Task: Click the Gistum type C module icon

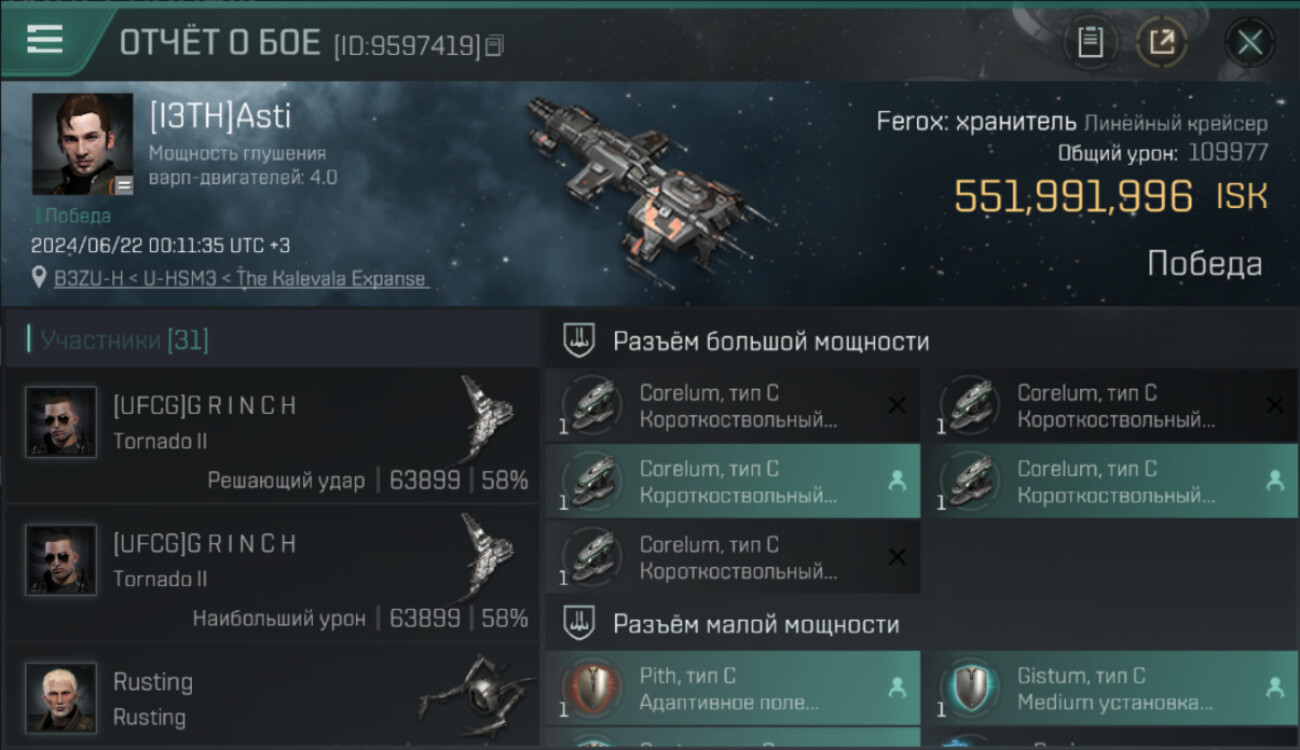Action: pos(967,688)
